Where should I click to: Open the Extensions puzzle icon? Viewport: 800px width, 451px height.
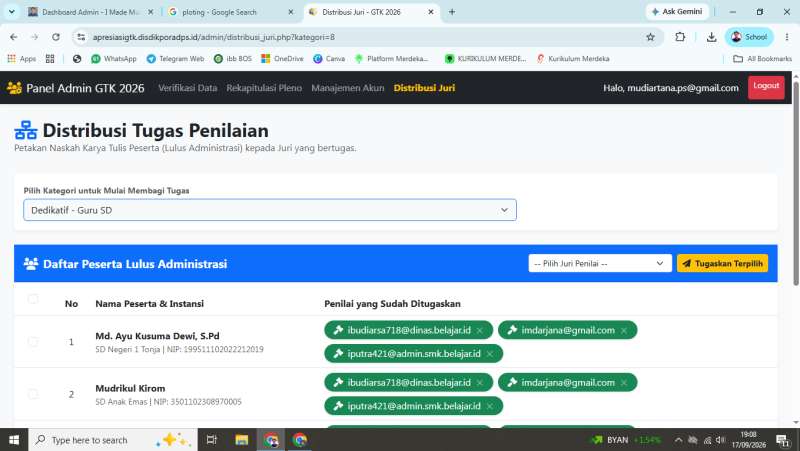point(680,37)
